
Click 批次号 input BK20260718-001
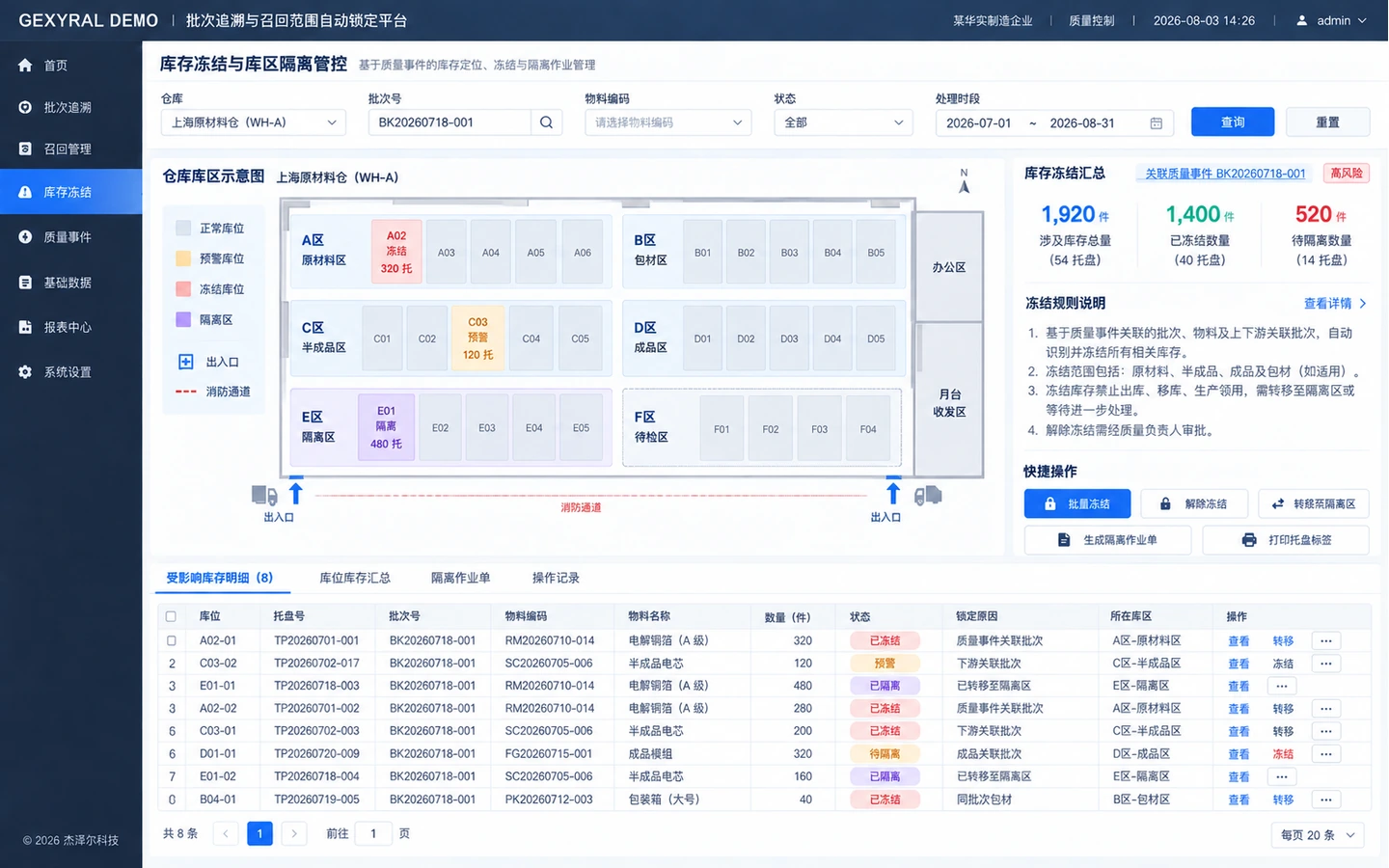(449, 122)
